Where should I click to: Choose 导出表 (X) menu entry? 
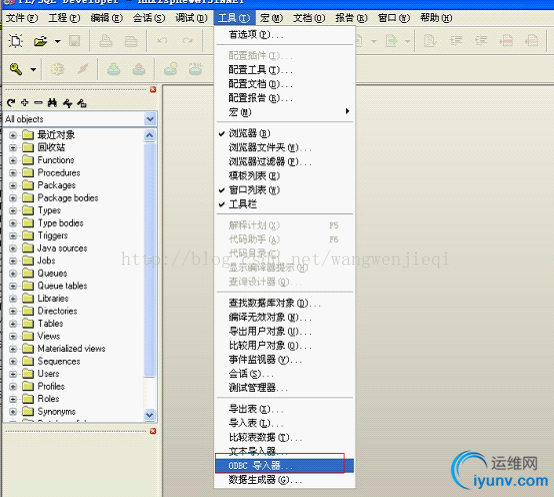tap(285, 409)
